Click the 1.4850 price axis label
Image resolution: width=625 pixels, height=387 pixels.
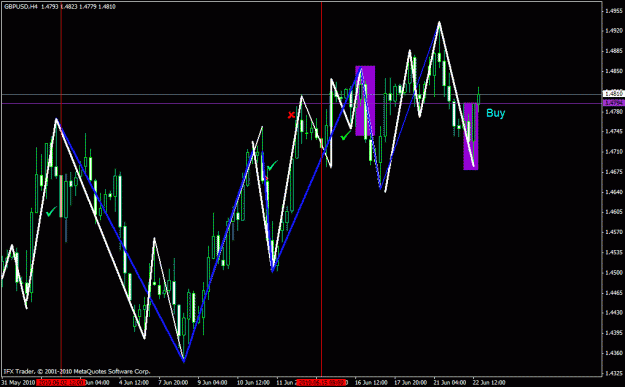point(614,71)
